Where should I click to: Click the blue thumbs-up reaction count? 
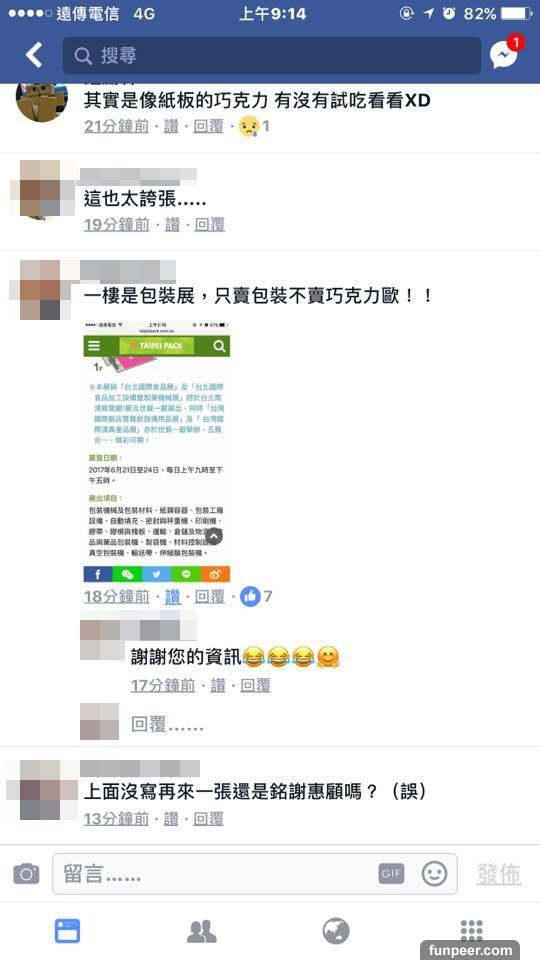pyautogui.click(x=256, y=596)
